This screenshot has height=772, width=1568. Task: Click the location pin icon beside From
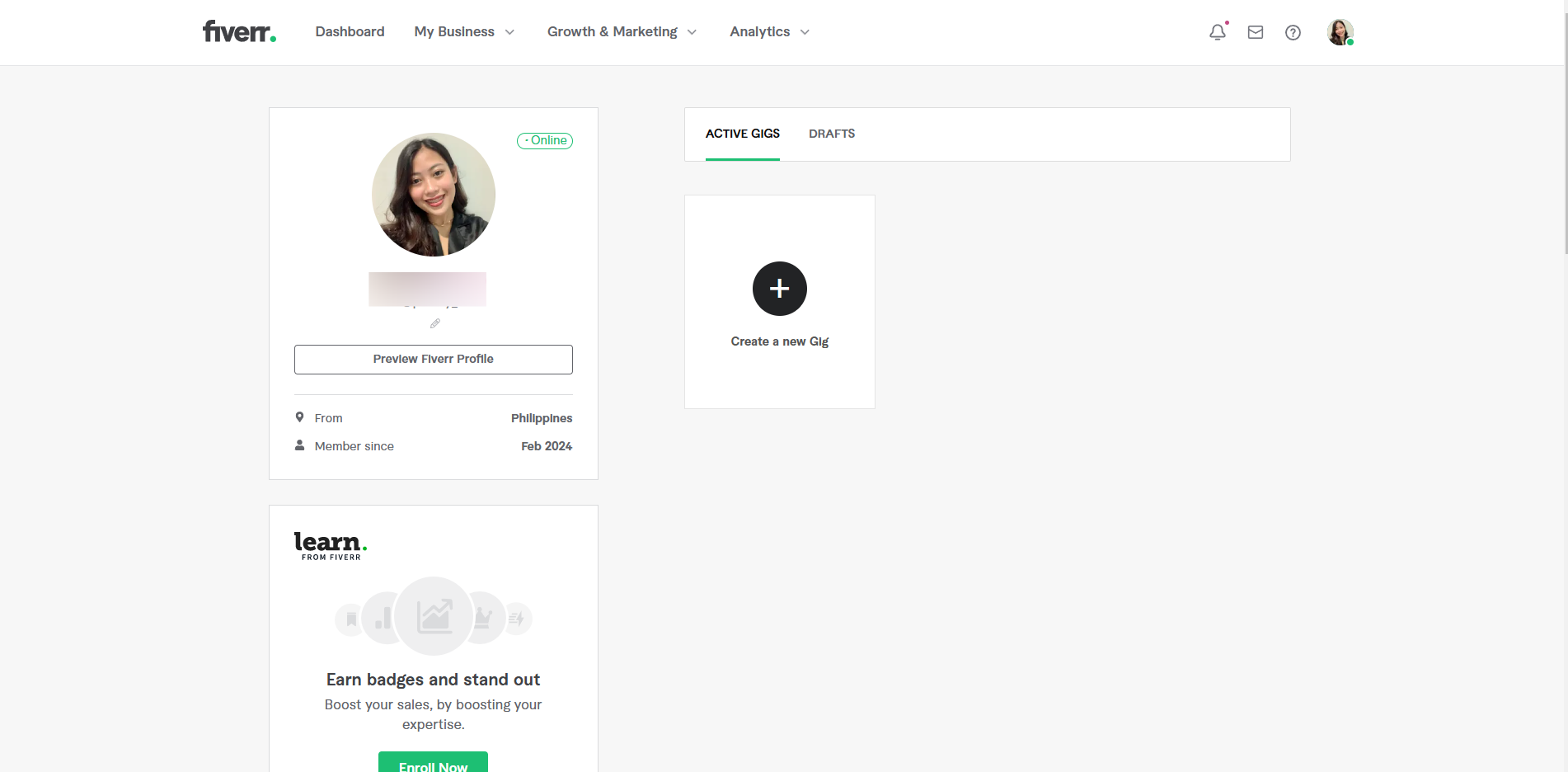pyautogui.click(x=300, y=417)
